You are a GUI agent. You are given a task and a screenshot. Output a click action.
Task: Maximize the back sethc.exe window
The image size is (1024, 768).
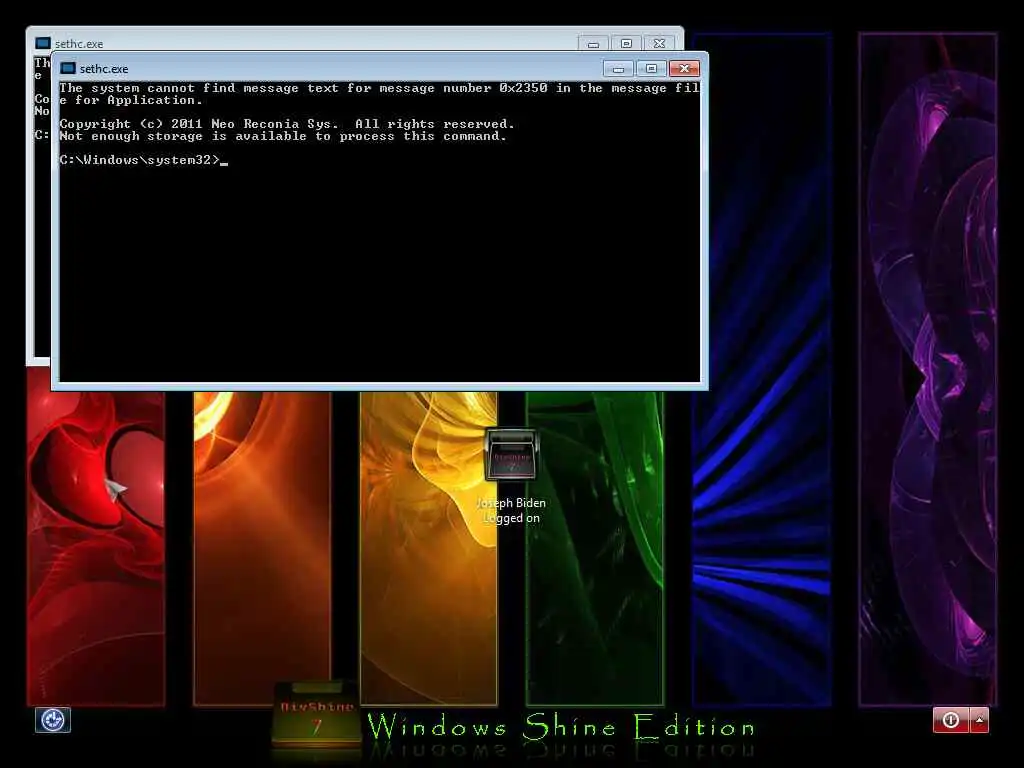pos(626,44)
